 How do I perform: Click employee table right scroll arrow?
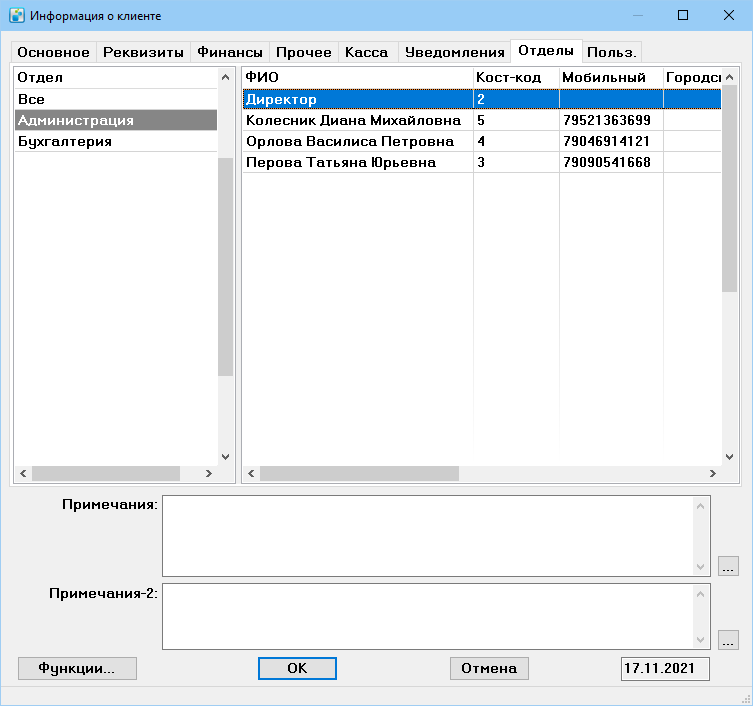click(713, 473)
